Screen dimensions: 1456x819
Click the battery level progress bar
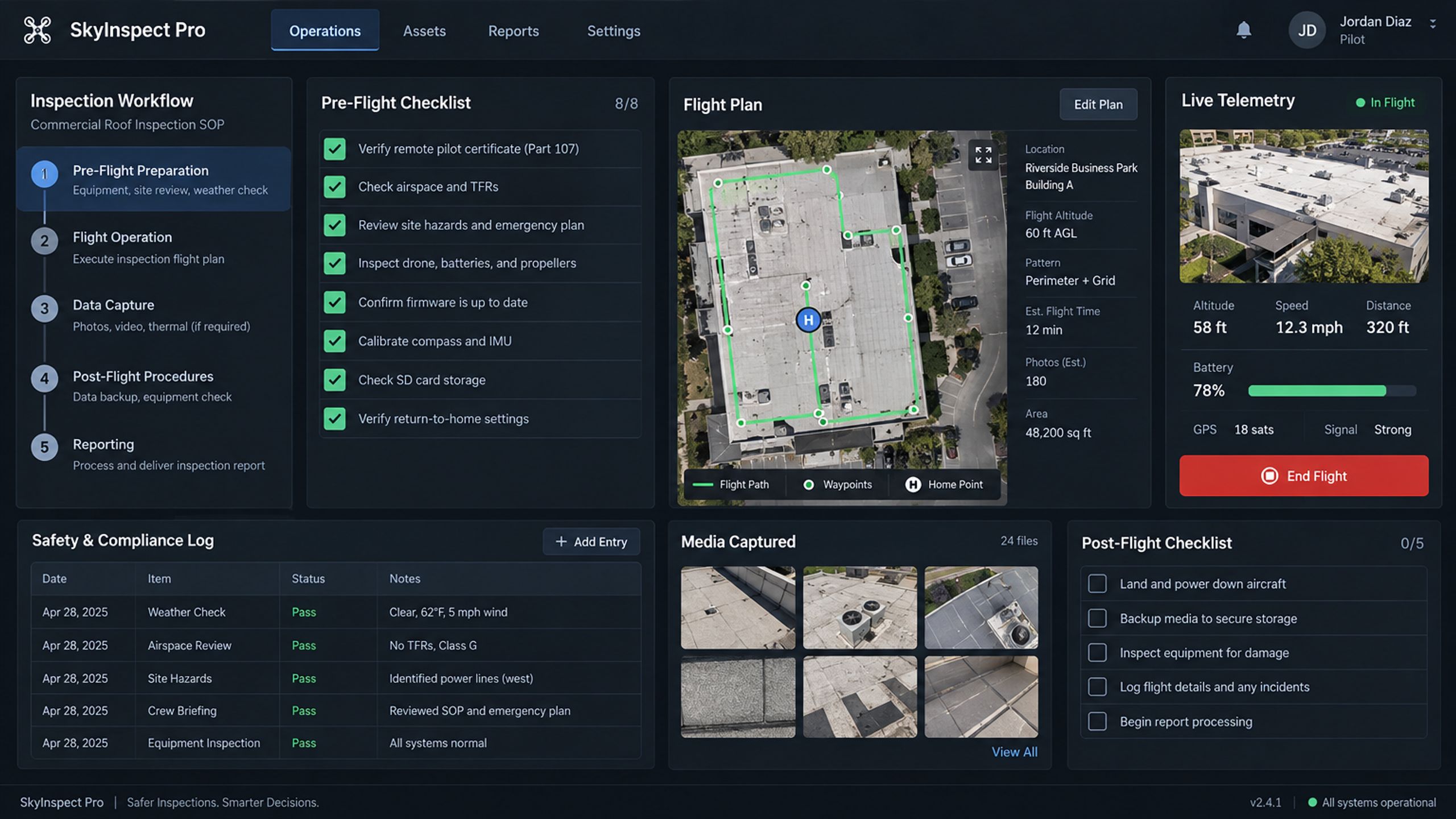[1331, 391]
